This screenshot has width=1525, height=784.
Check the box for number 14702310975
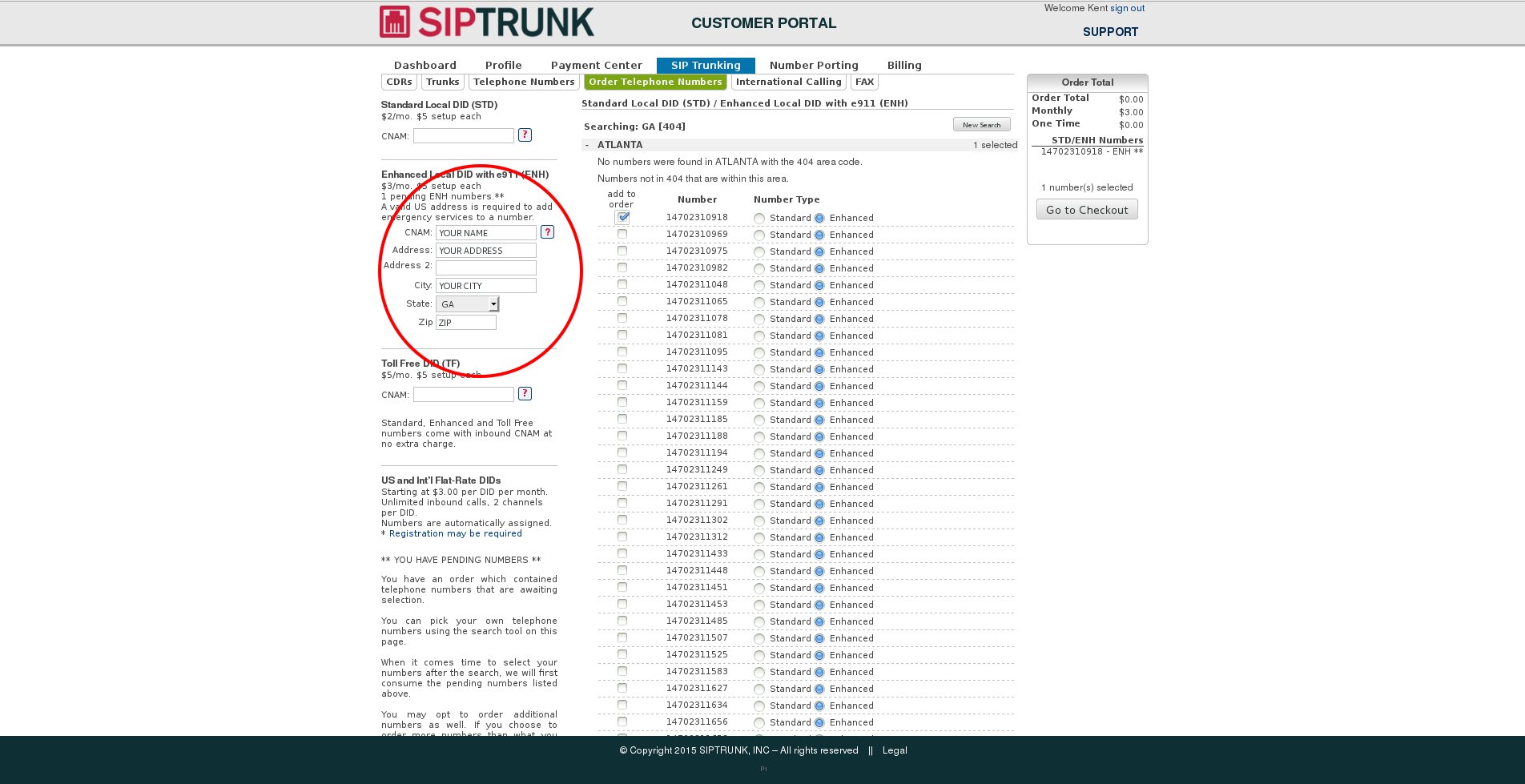tap(622, 251)
